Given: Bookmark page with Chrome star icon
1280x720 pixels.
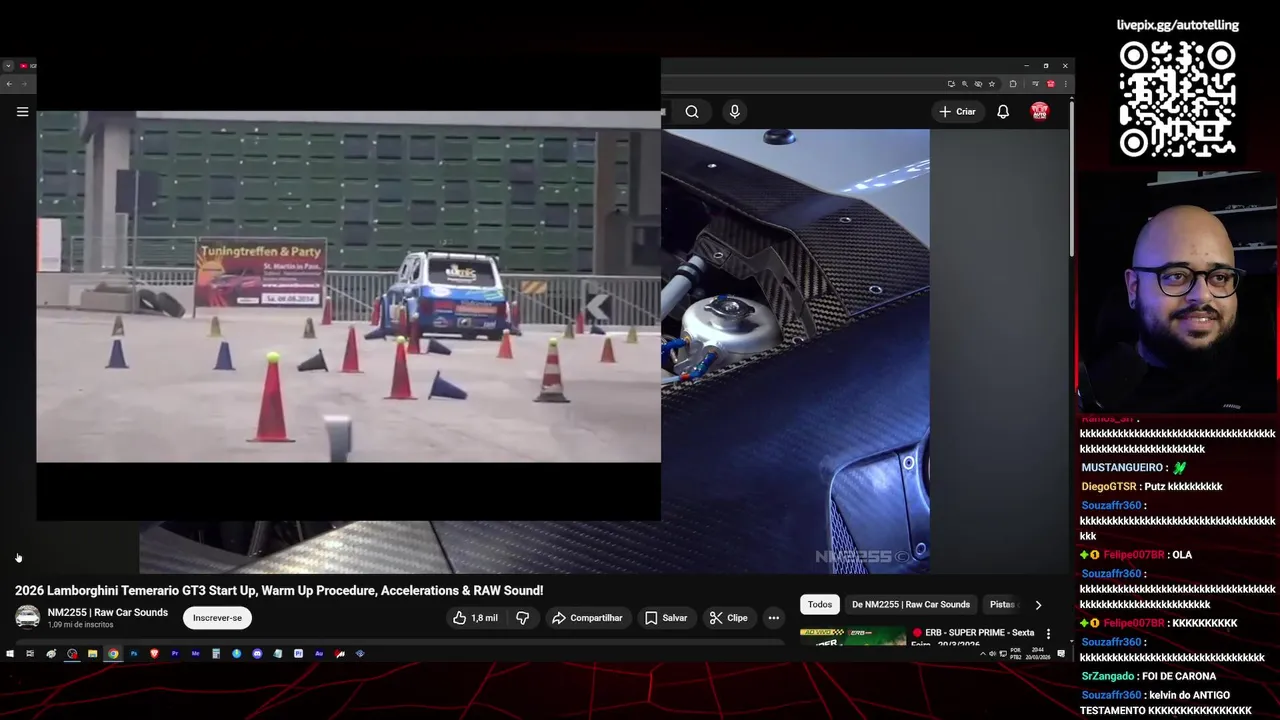Looking at the screenshot, I should [x=992, y=84].
